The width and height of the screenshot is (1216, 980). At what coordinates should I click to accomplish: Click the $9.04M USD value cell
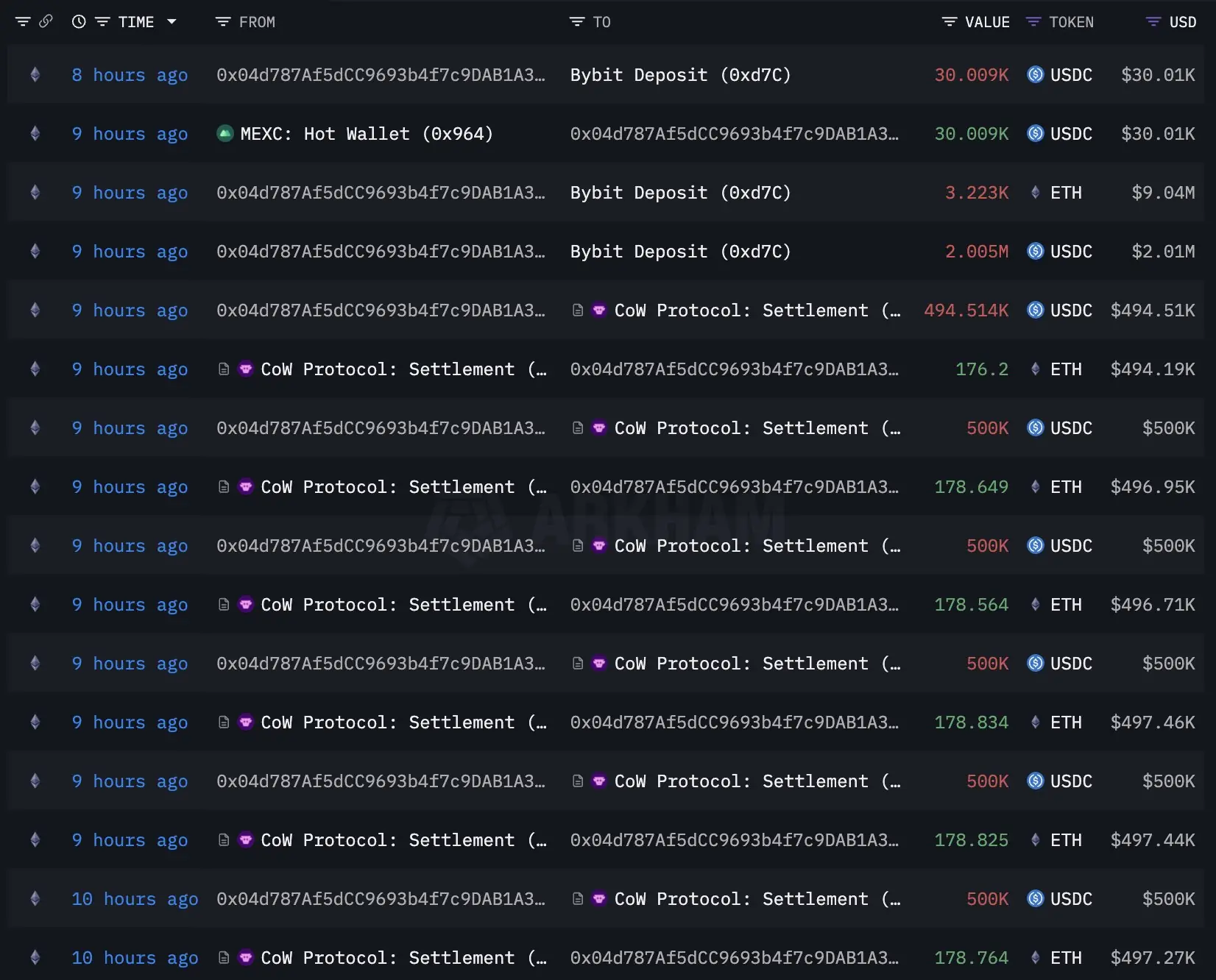[x=1163, y=193]
